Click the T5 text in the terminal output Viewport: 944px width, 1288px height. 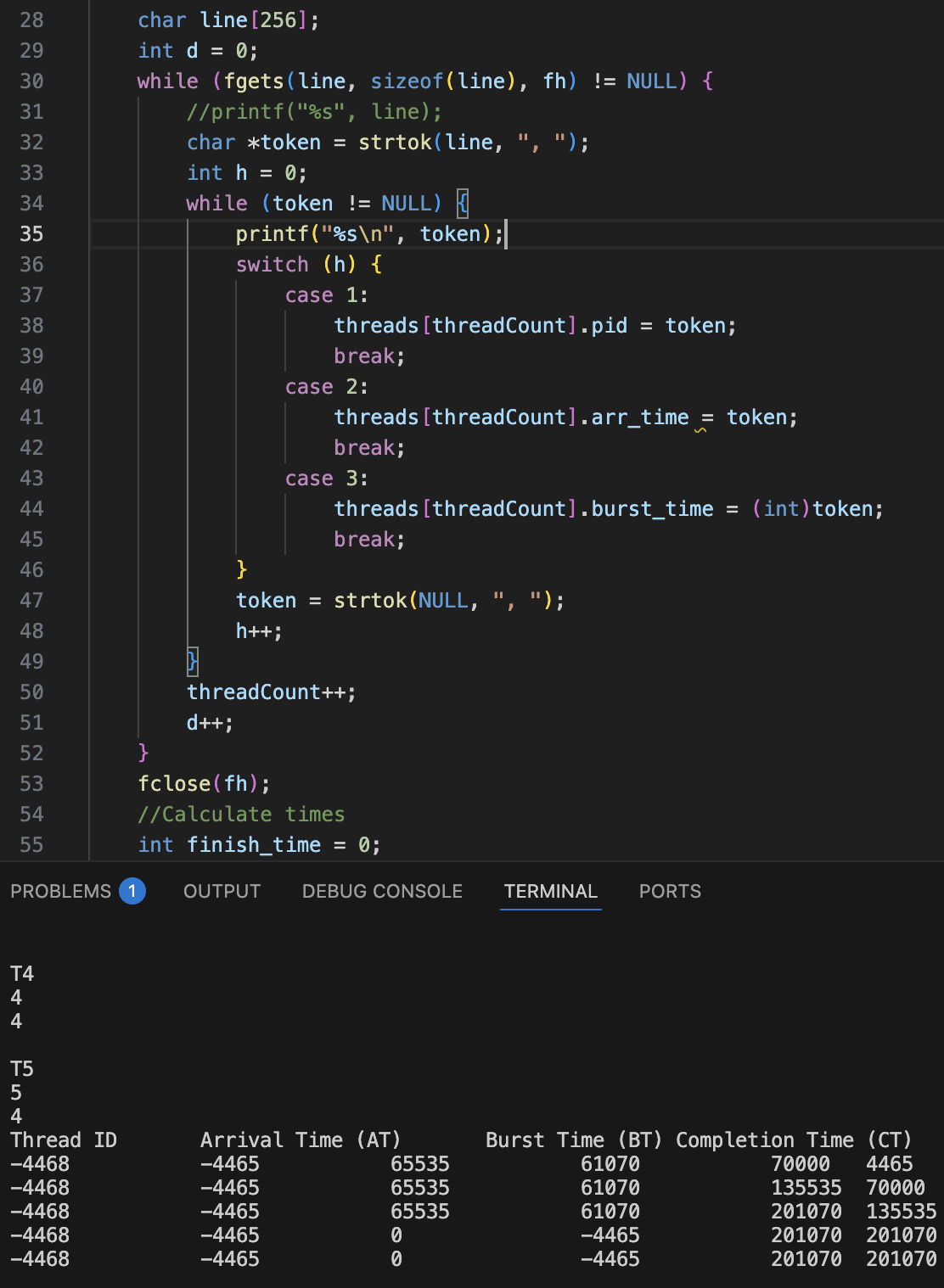[x=21, y=1069]
